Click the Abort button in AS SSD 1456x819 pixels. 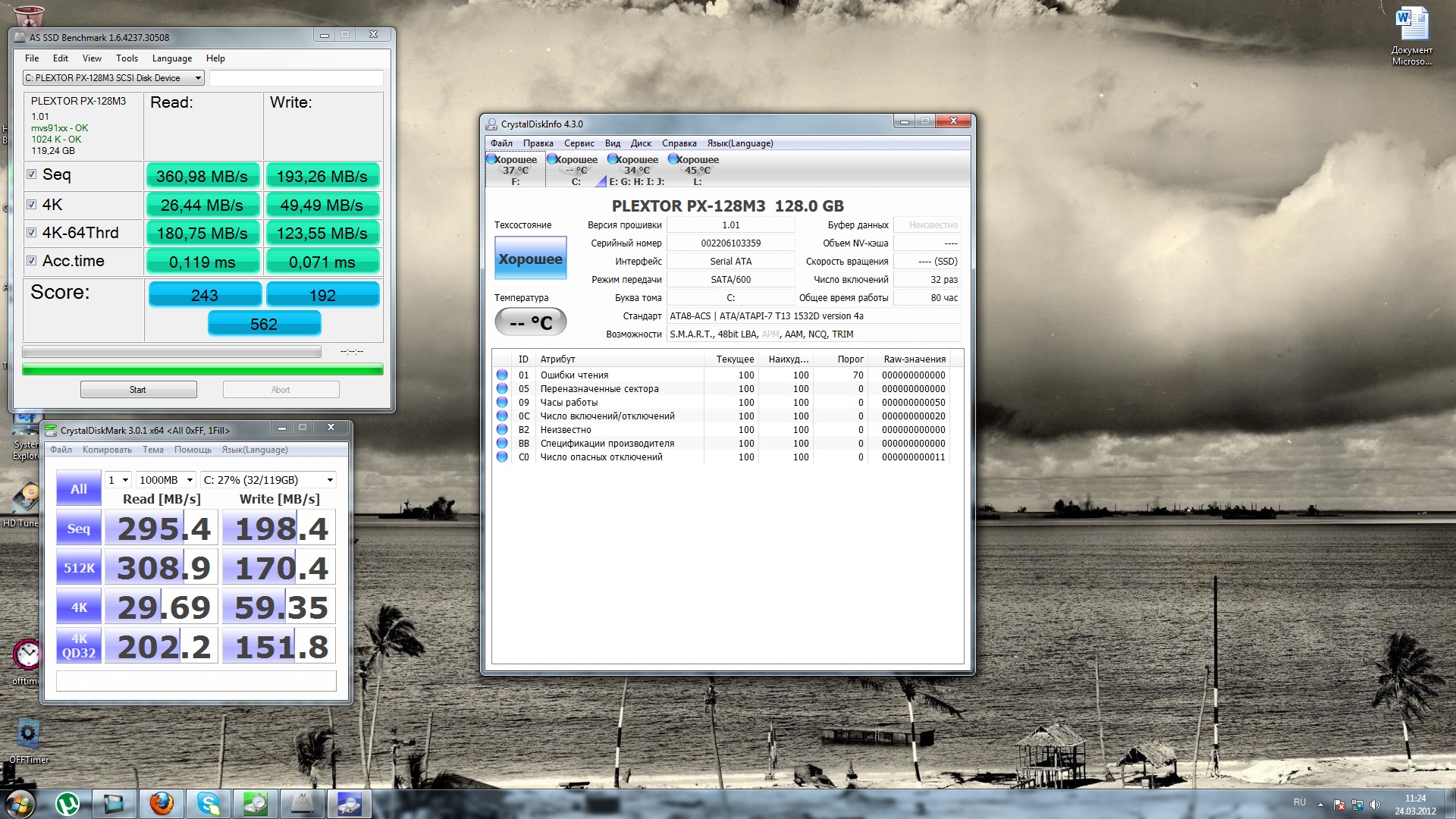coord(281,390)
